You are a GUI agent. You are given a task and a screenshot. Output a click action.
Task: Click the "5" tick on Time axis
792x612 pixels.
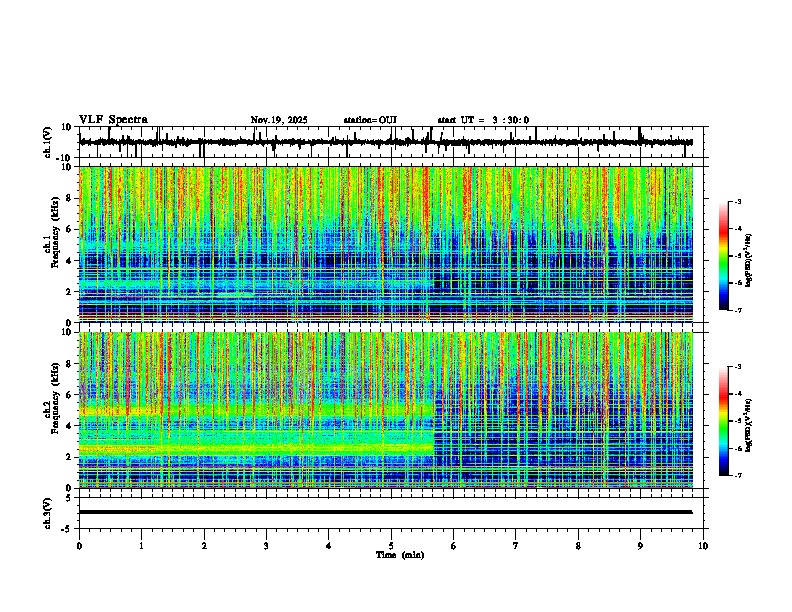tap(391, 546)
